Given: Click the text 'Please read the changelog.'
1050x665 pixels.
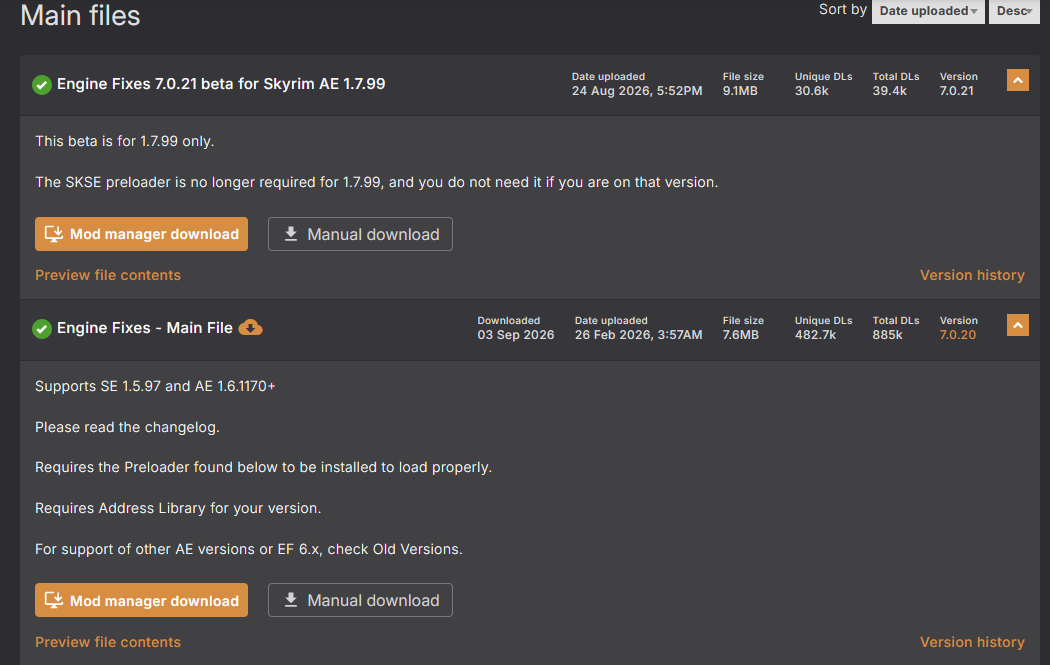Looking at the screenshot, I should coord(127,427).
